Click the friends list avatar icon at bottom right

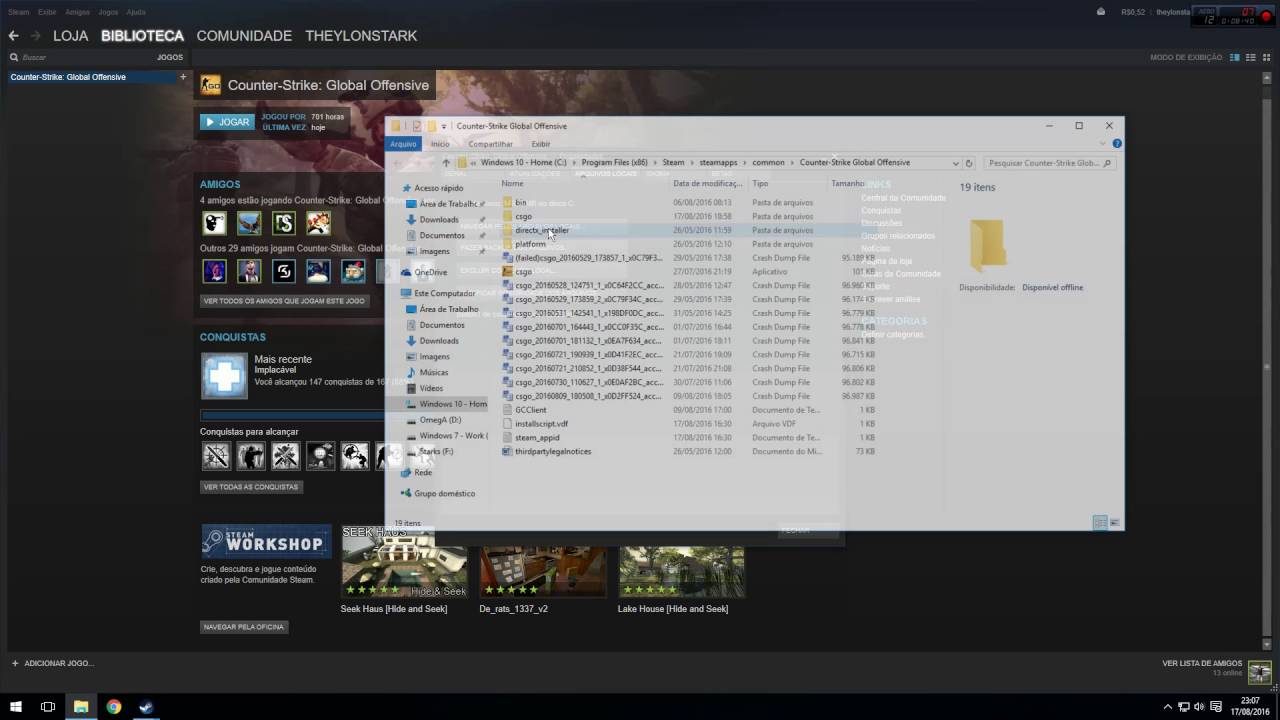pos(1260,672)
